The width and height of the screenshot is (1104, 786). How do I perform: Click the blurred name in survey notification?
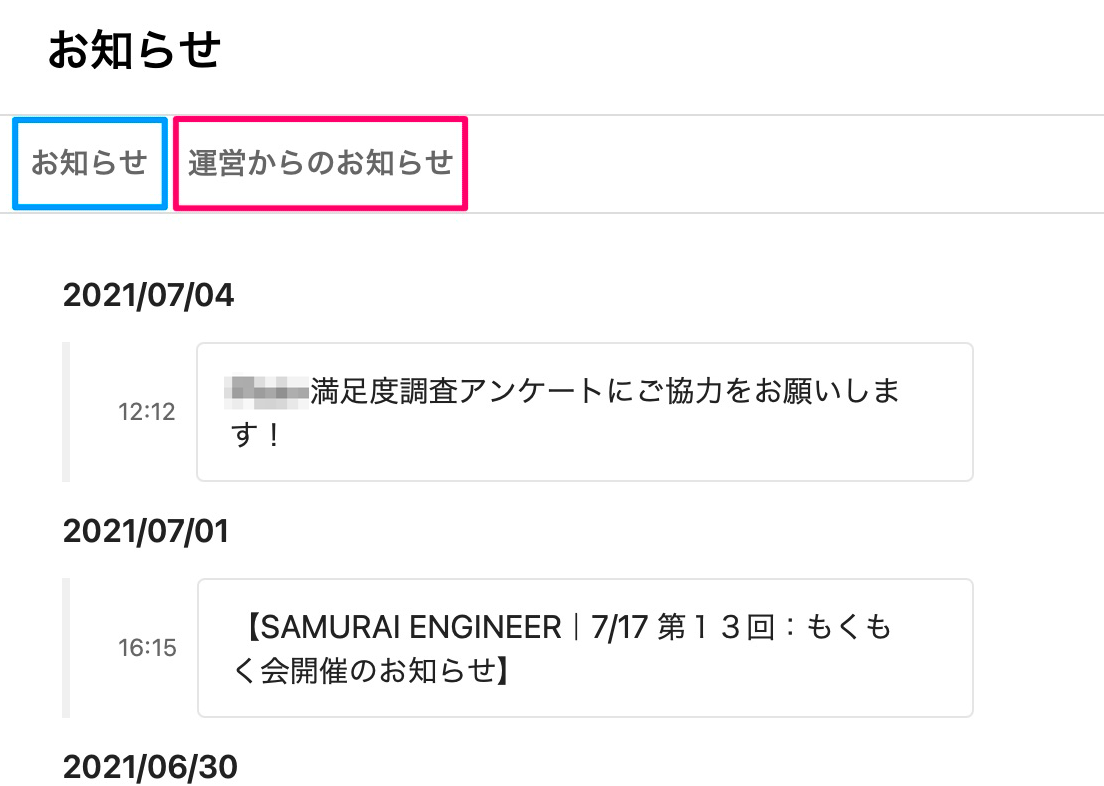point(268,390)
